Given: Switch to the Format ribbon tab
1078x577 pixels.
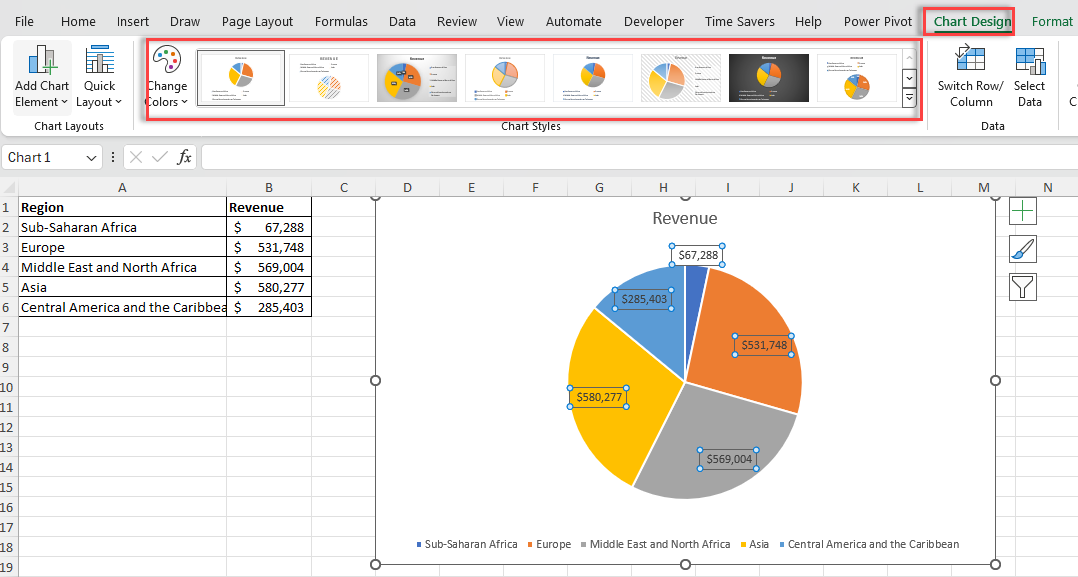Looking at the screenshot, I should pos(1052,21).
